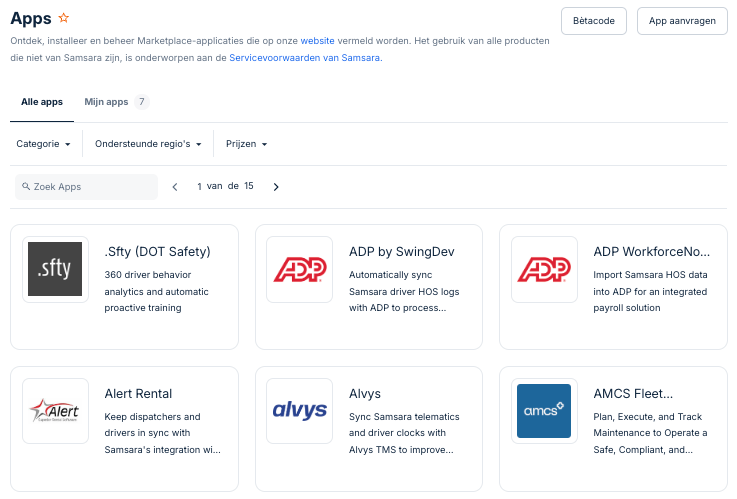Click 'Import Samsara HOS data' description
The height and width of the screenshot is (499, 737).
point(650,291)
